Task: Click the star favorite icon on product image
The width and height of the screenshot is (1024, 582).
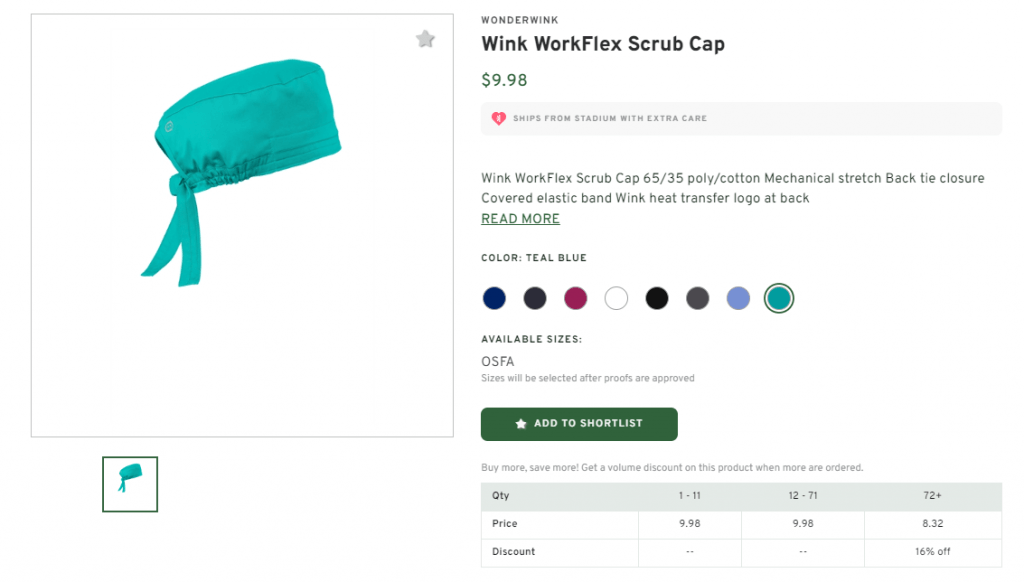Action: pyautogui.click(x=425, y=38)
